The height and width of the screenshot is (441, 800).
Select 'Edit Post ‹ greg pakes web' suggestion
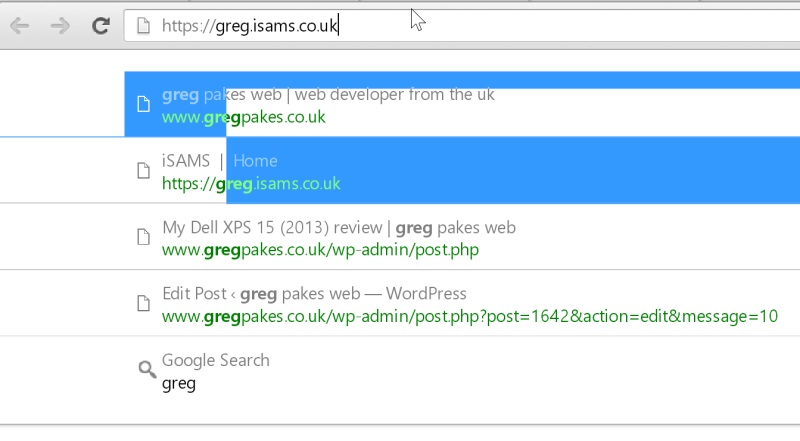click(314, 294)
